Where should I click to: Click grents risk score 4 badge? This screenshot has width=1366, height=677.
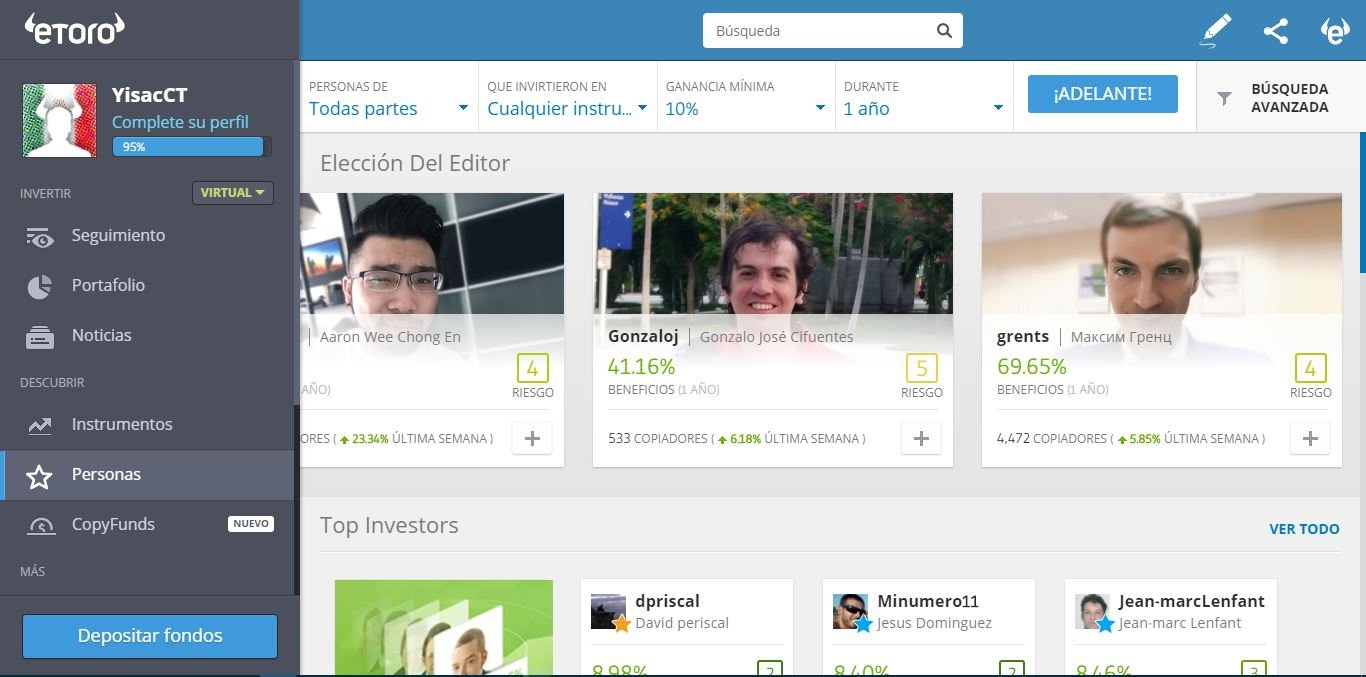tap(1311, 368)
